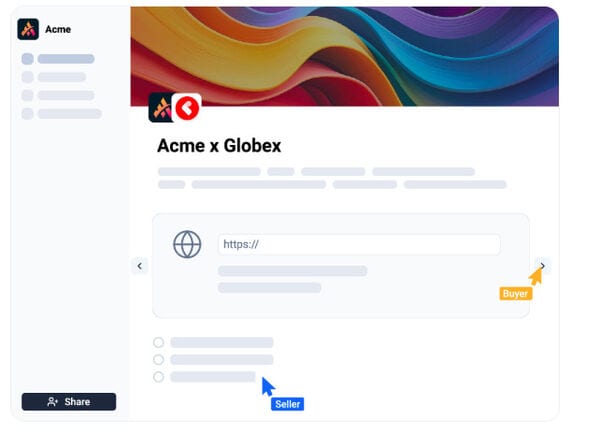600x434 pixels.
Task: Click the Share button
Action: [x=69, y=402]
